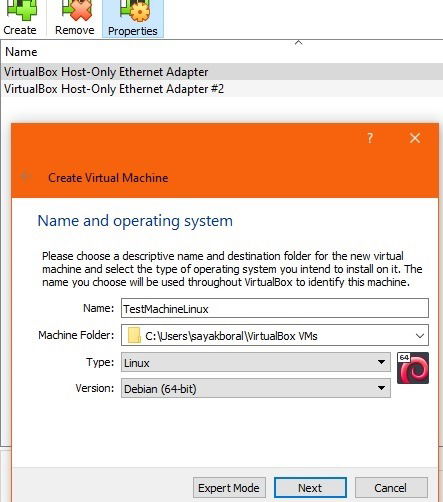Select VirtualBox Host-Only Ethernet Adapter #2 row
The image size is (443, 502).
pos(221,89)
